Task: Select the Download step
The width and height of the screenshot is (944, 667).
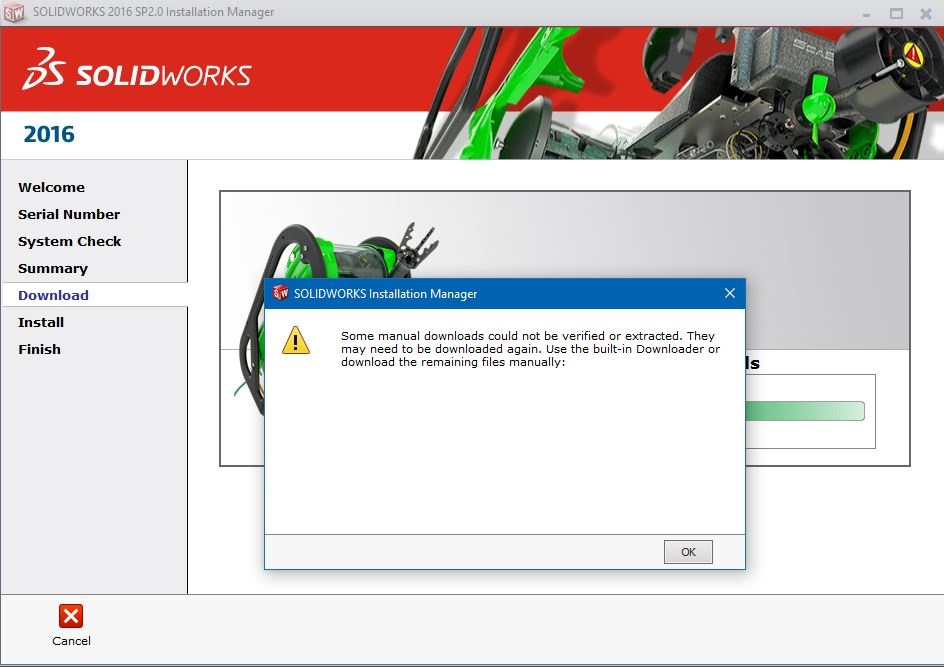Action: [53, 295]
